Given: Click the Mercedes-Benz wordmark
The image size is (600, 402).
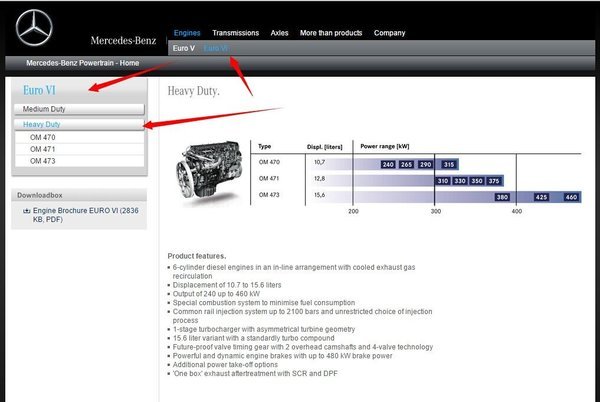Looking at the screenshot, I should coord(123,40).
